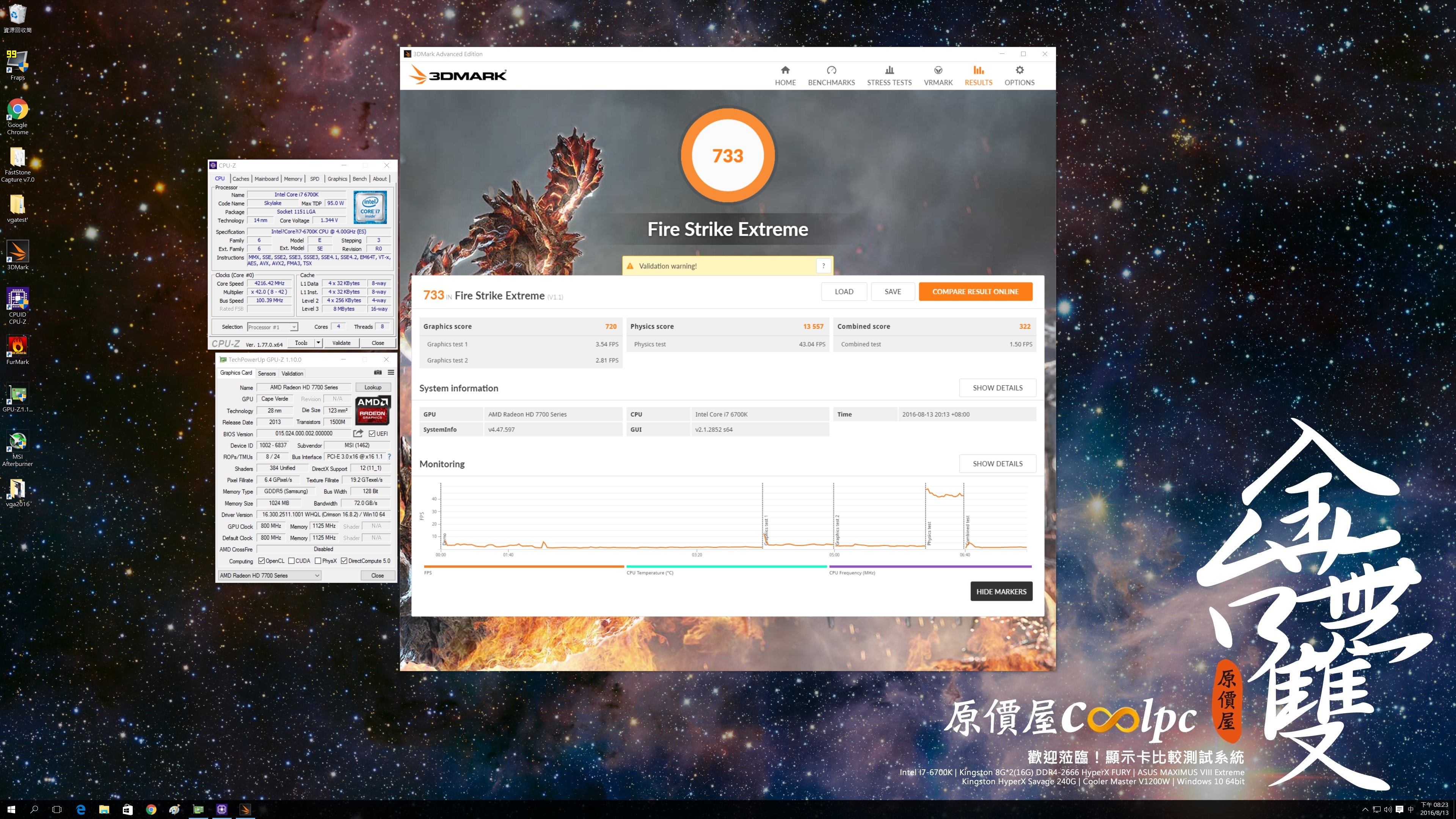Click the Physics test marker on the chart
The image size is (1456, 819).
[929, 533]
